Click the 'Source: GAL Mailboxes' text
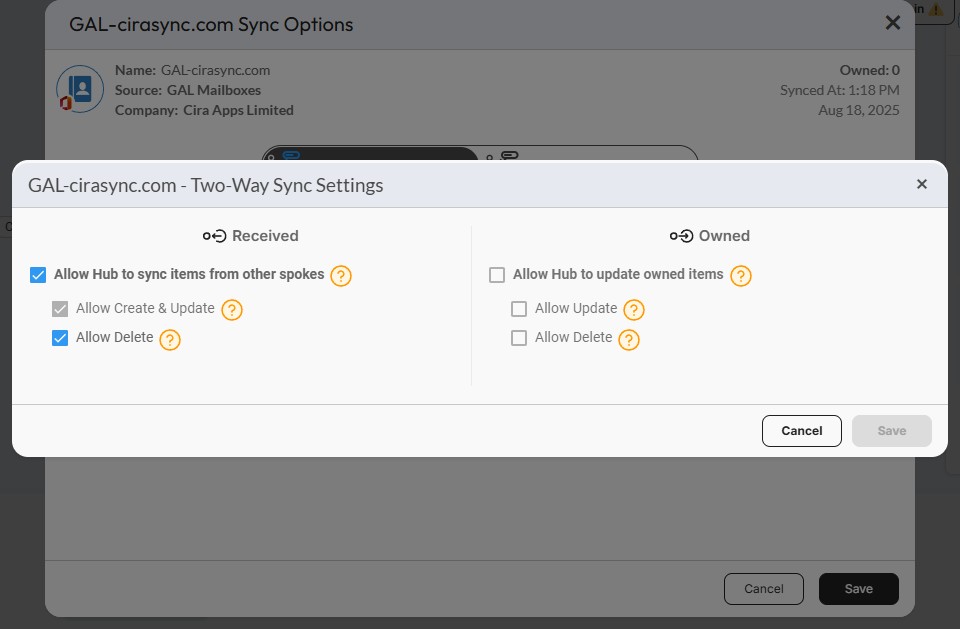Screen dimensions: 960x629 pos(188,90)
